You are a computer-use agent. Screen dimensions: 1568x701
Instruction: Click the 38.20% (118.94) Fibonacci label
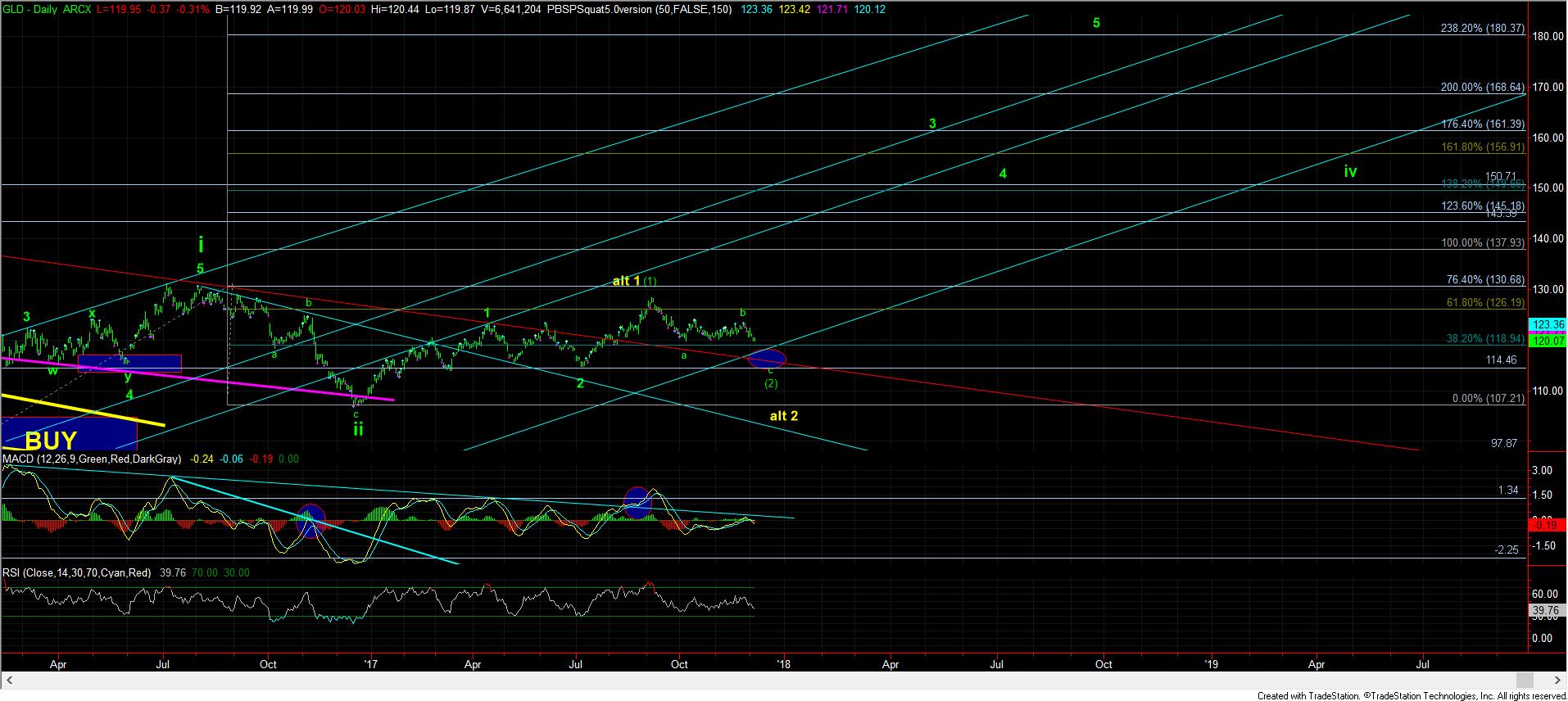[1485, 338]
